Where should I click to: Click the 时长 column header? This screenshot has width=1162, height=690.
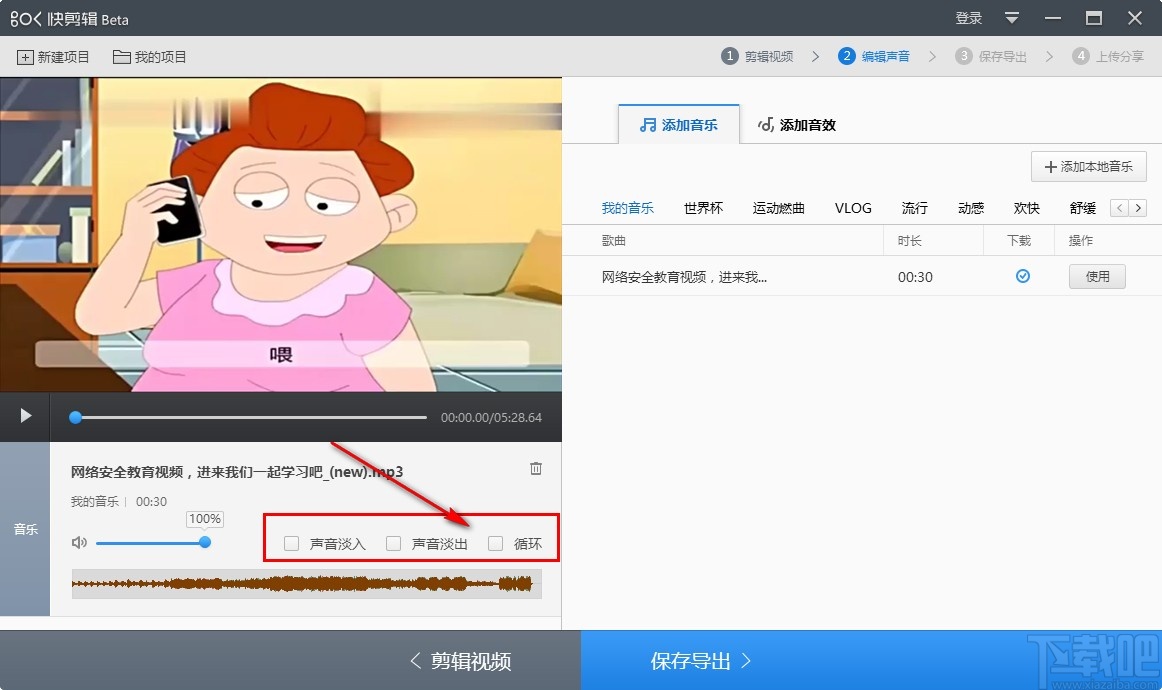[x=909, y=241]
